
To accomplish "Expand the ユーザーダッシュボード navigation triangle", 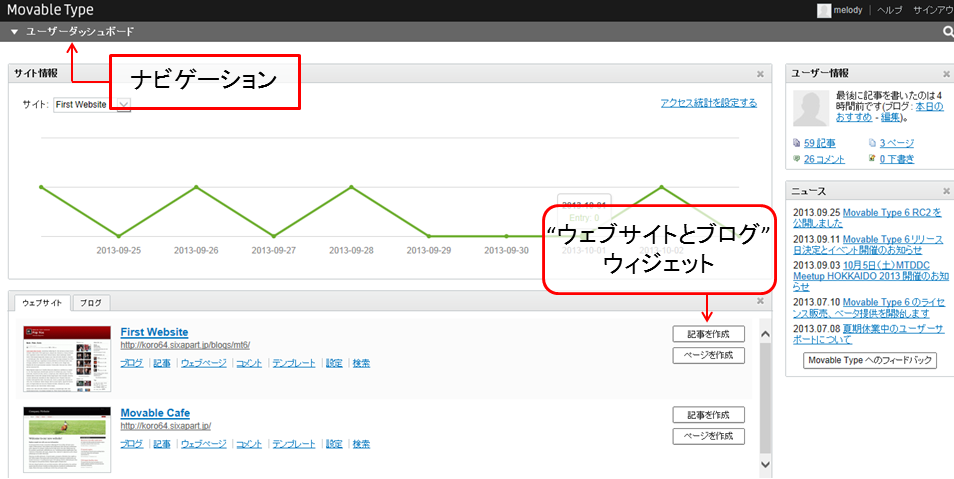I will pyautogui.click(x=15, y=32).
